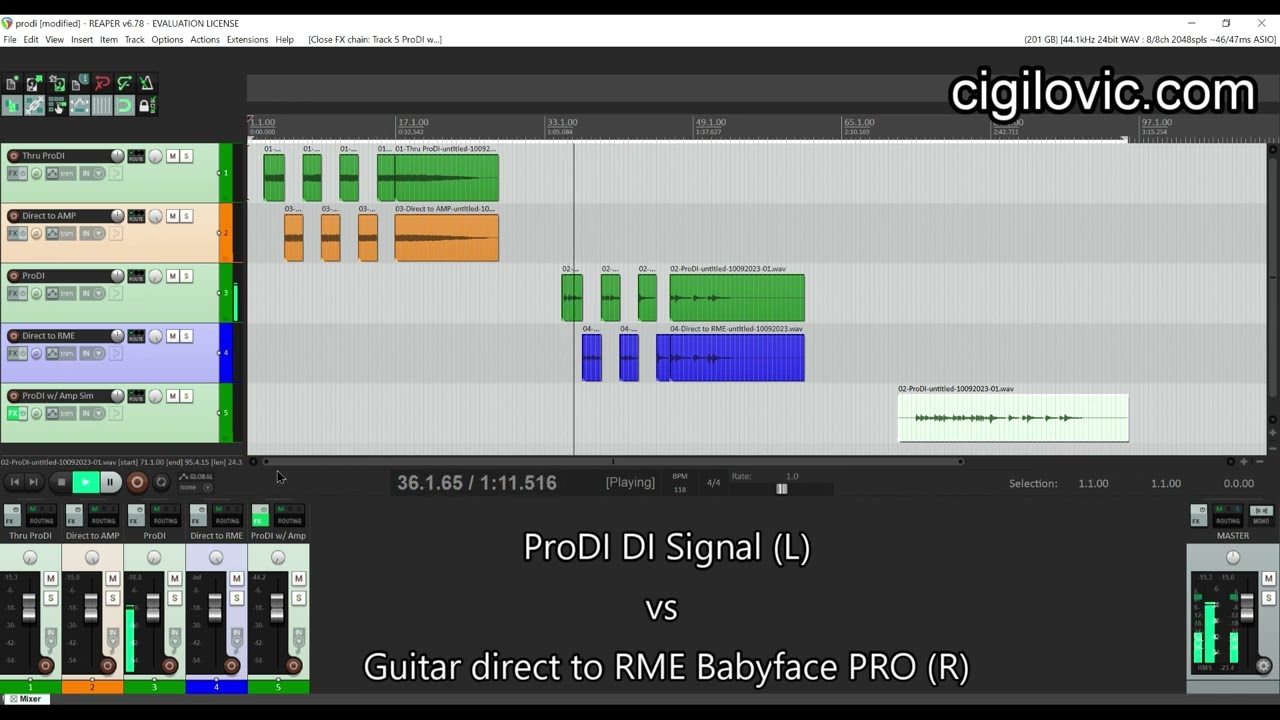Open trim envelope button on Thru ProDI track
The height and width of the screenshot is (720, 1280).
tap(61, 173)
